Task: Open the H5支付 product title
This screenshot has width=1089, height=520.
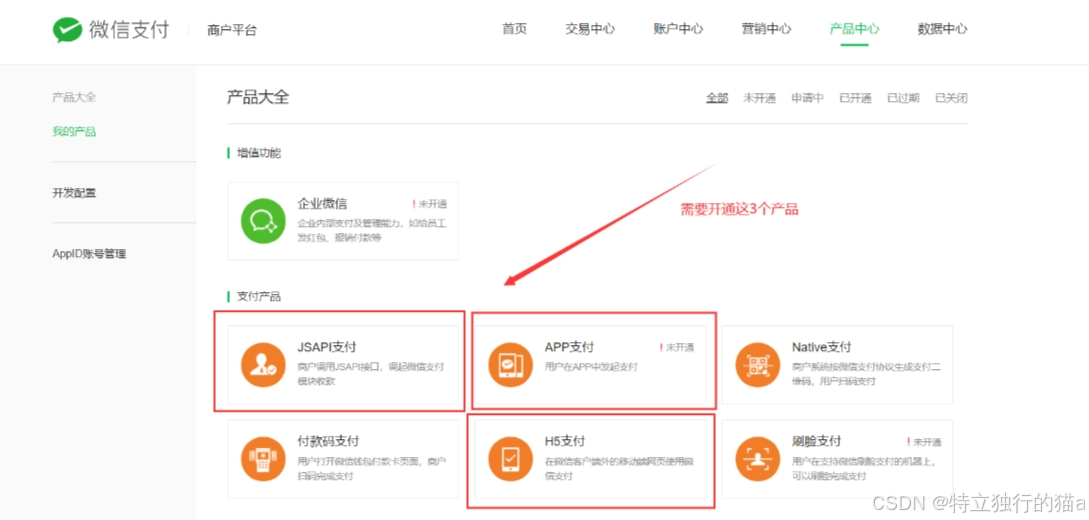Action: coord(565,442)
